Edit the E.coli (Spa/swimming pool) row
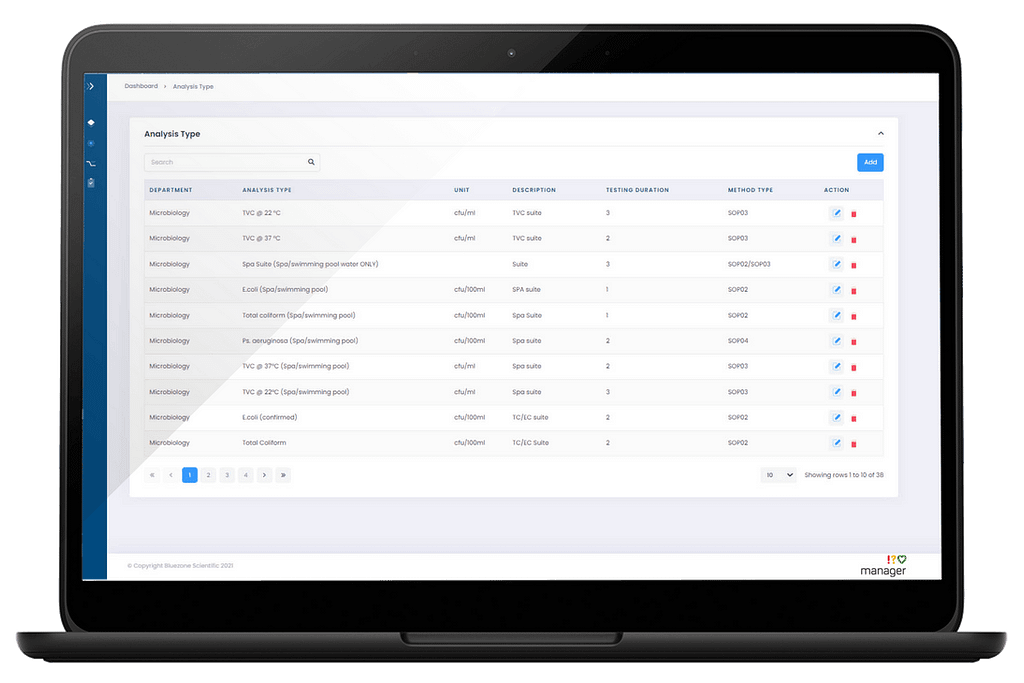Viewport: 1024px width, 683px height. 837,289
